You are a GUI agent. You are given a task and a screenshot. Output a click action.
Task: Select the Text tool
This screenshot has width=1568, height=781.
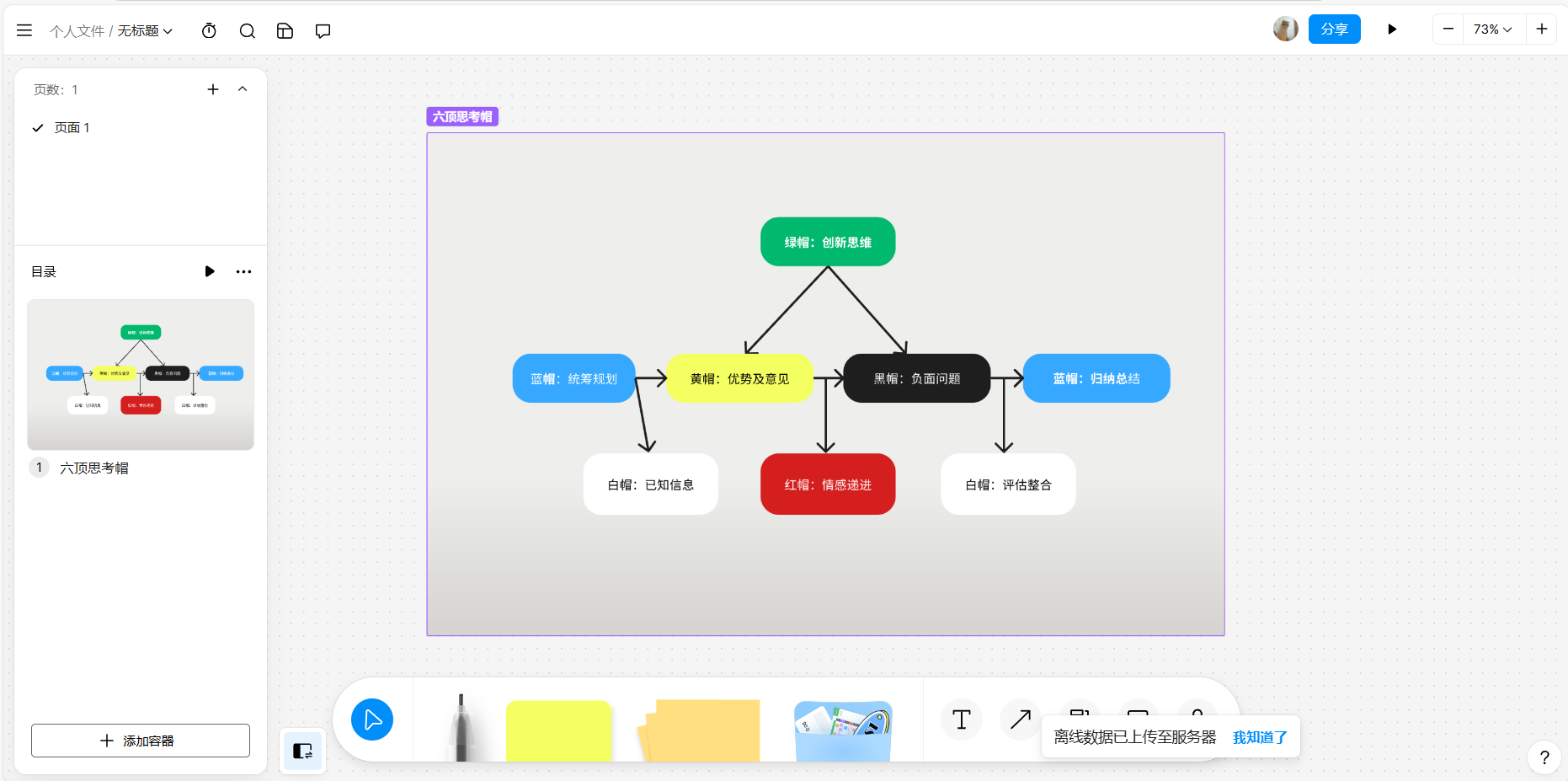pos(961,719)
